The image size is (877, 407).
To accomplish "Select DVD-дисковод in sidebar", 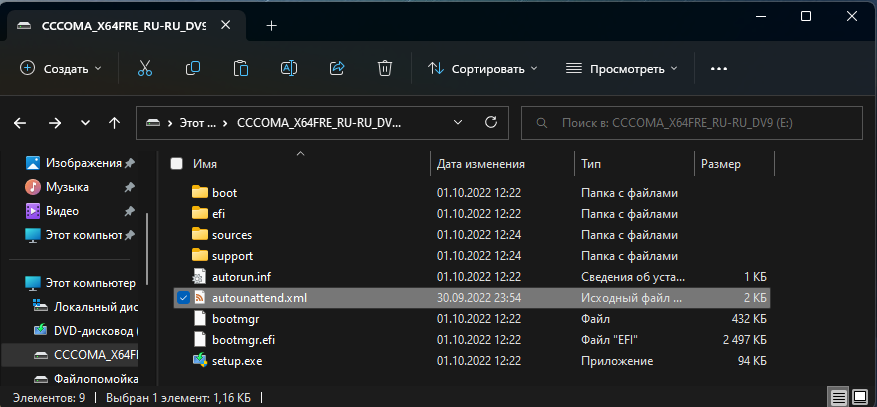I will (x=96, y=331).
